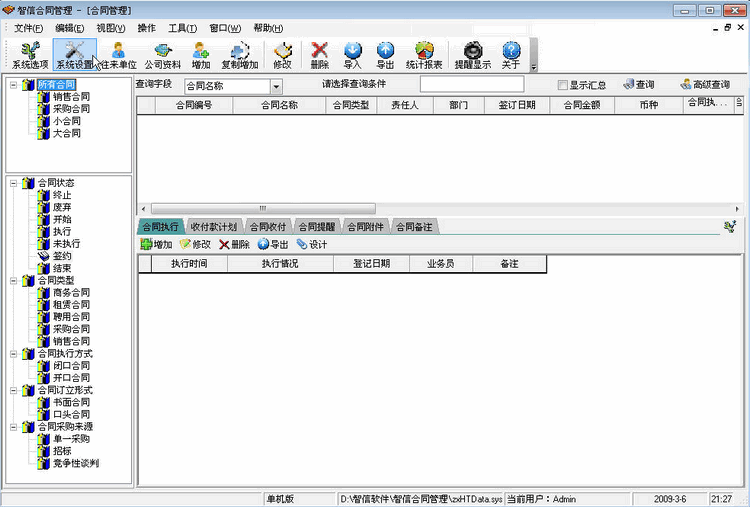750x507 pixels.
Task: Switch to the 收付款计划 tab
Action: click(x=213, y=227)
